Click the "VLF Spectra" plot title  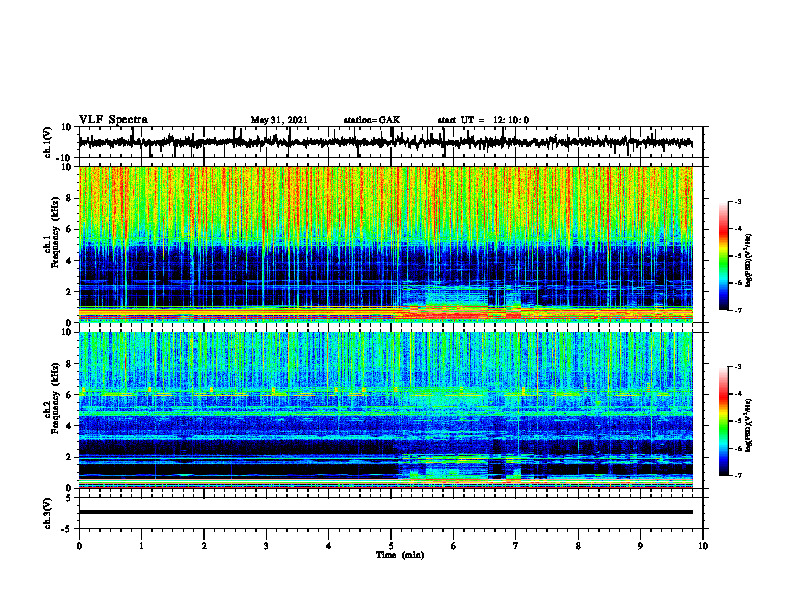click(113, 120)
